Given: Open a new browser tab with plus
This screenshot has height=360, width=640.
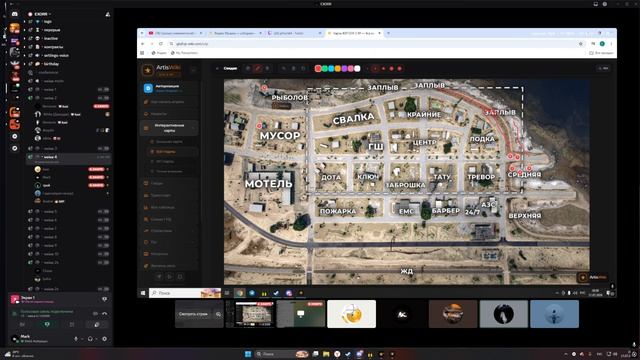Looking at the screenshot, I should click(388, 33).
